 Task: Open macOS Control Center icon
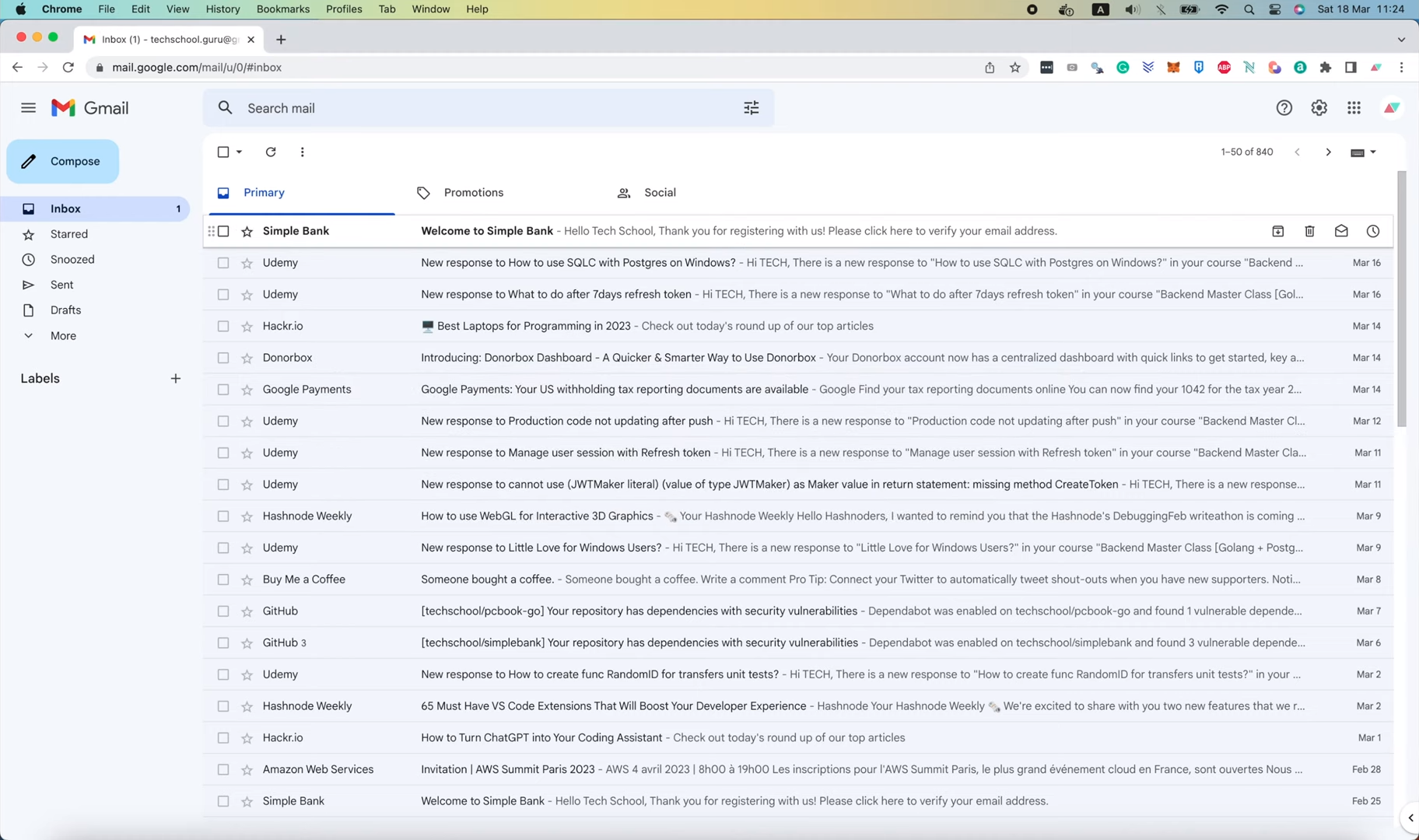(1274, 9)
